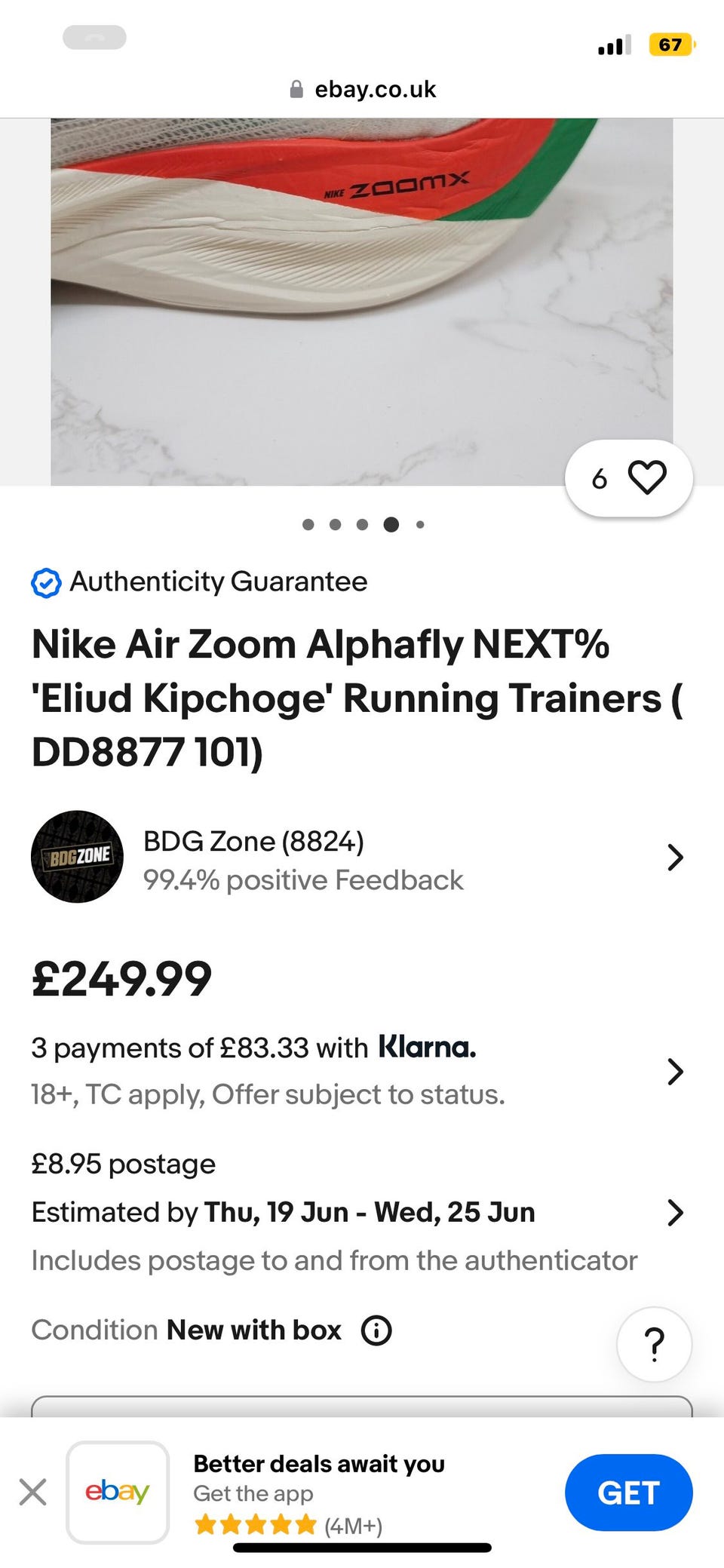Select the first image carousel dot
This screenshot has width=724, height=1568.
[308, 525]
